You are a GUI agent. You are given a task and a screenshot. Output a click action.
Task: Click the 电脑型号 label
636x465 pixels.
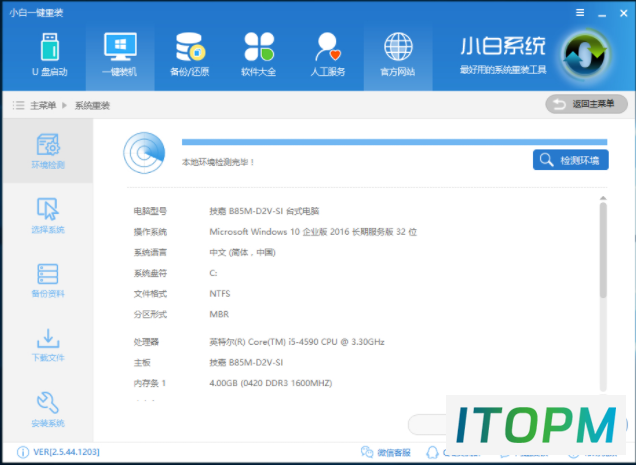tap(150, 211)
